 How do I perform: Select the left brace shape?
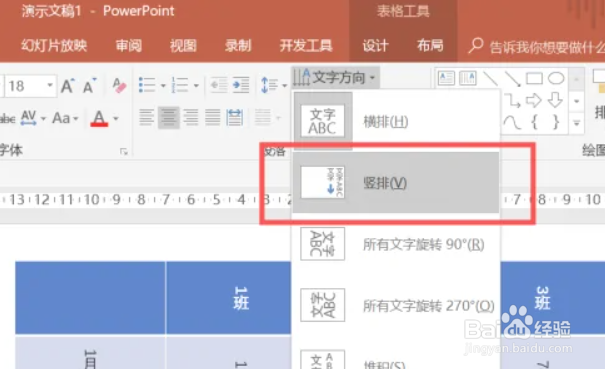pyautogui.click(x=534, y=122)
